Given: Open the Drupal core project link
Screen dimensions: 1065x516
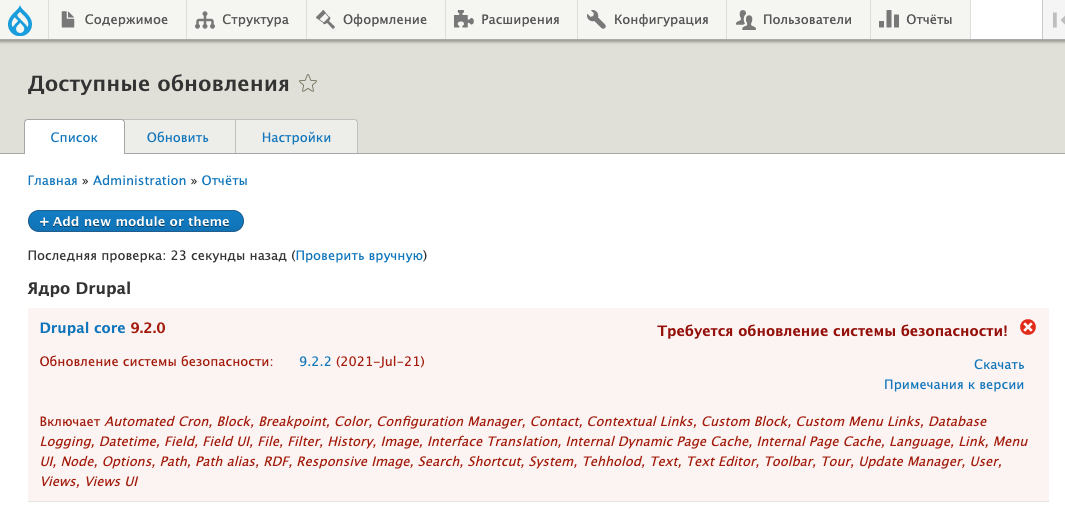Looking at the screenshot, I should pos(83,328).
